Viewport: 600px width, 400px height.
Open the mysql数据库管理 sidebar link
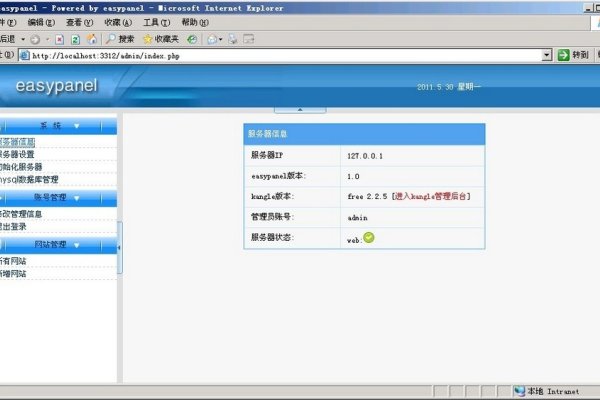pyautogui.click(x=29, y=180)
